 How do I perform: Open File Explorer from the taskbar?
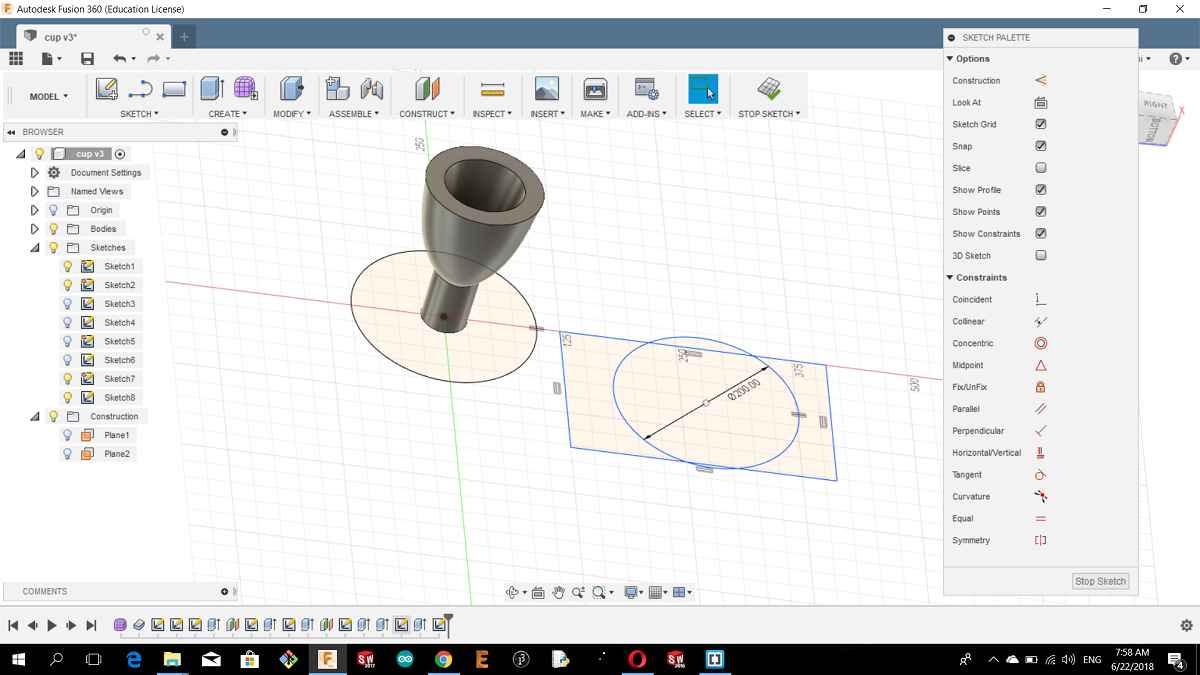(172, 660)
